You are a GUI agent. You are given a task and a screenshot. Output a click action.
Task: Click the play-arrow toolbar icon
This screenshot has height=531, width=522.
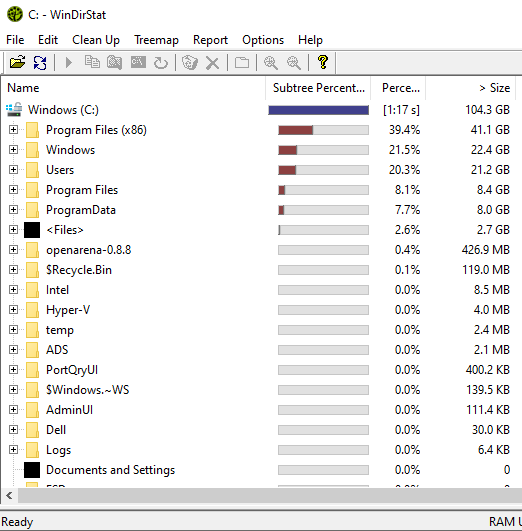69,63
